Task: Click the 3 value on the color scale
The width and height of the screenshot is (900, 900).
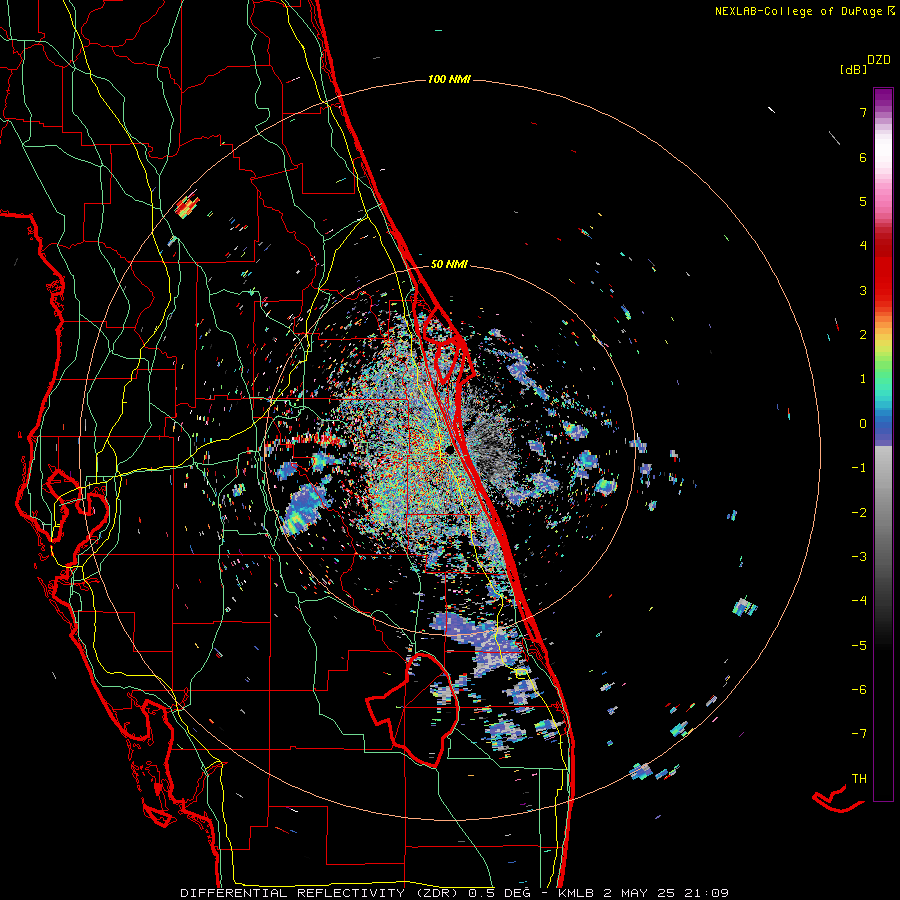Action: tap(863, 290)
